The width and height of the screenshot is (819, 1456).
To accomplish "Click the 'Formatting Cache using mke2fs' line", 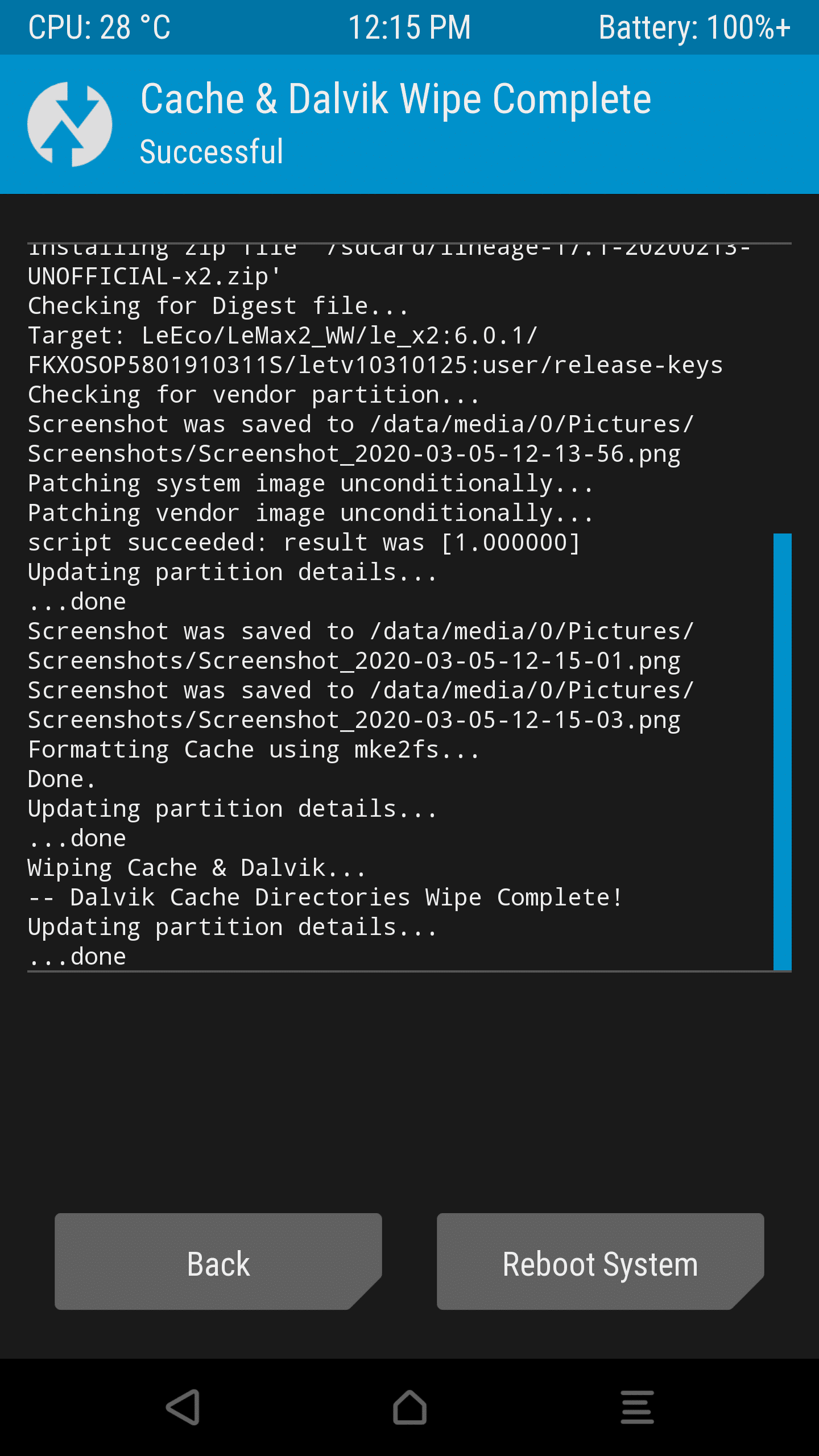I will point(254,750).
